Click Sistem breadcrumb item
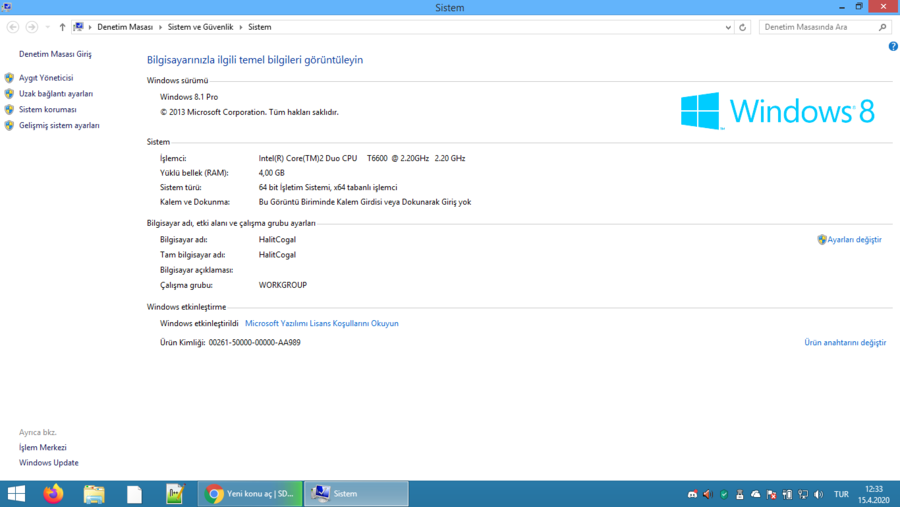Image resolution: width=900 pixels, height=507 pixels. click(x=259, y=27)
